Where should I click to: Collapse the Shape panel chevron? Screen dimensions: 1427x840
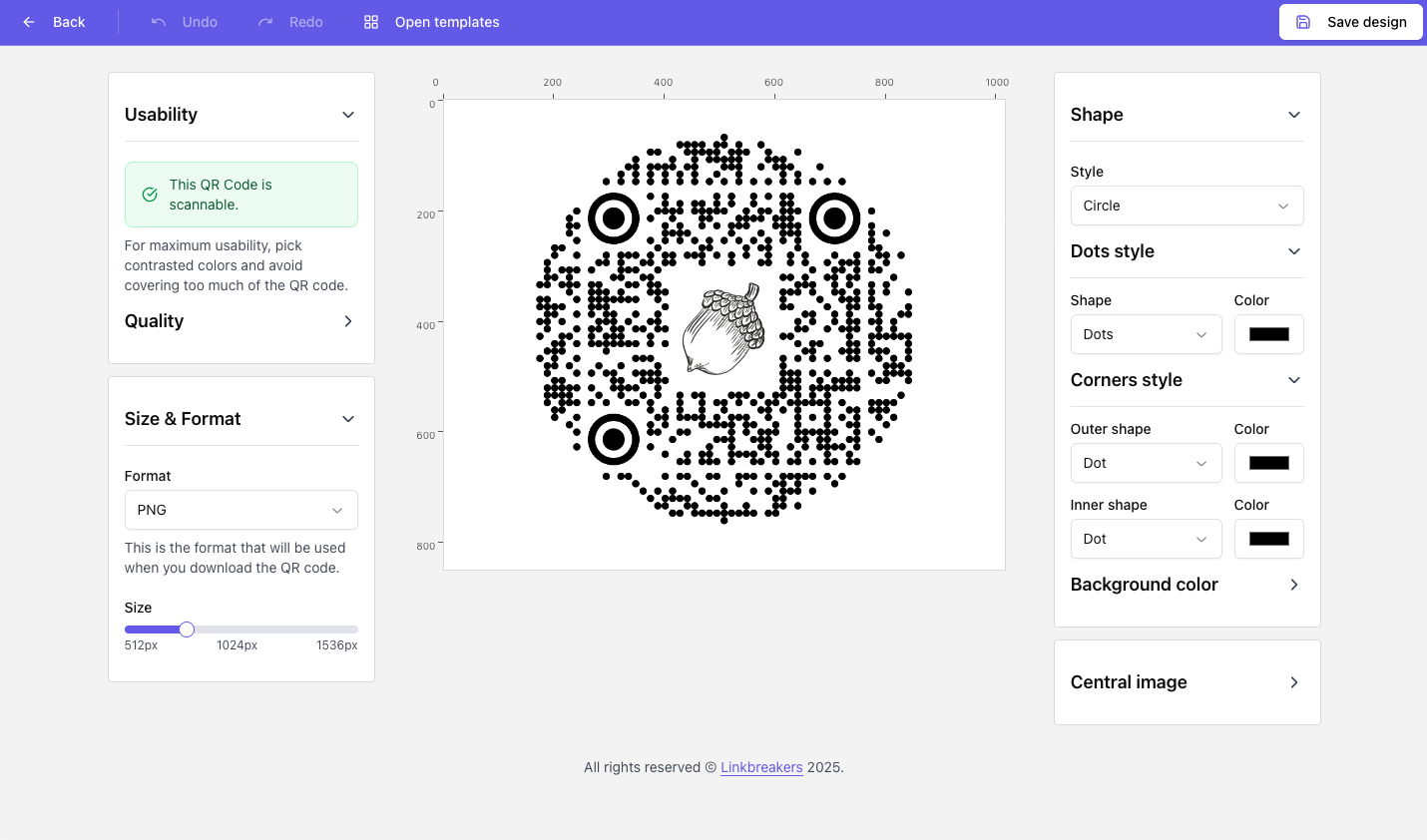pyautogui.click(x=1294, y=115)
